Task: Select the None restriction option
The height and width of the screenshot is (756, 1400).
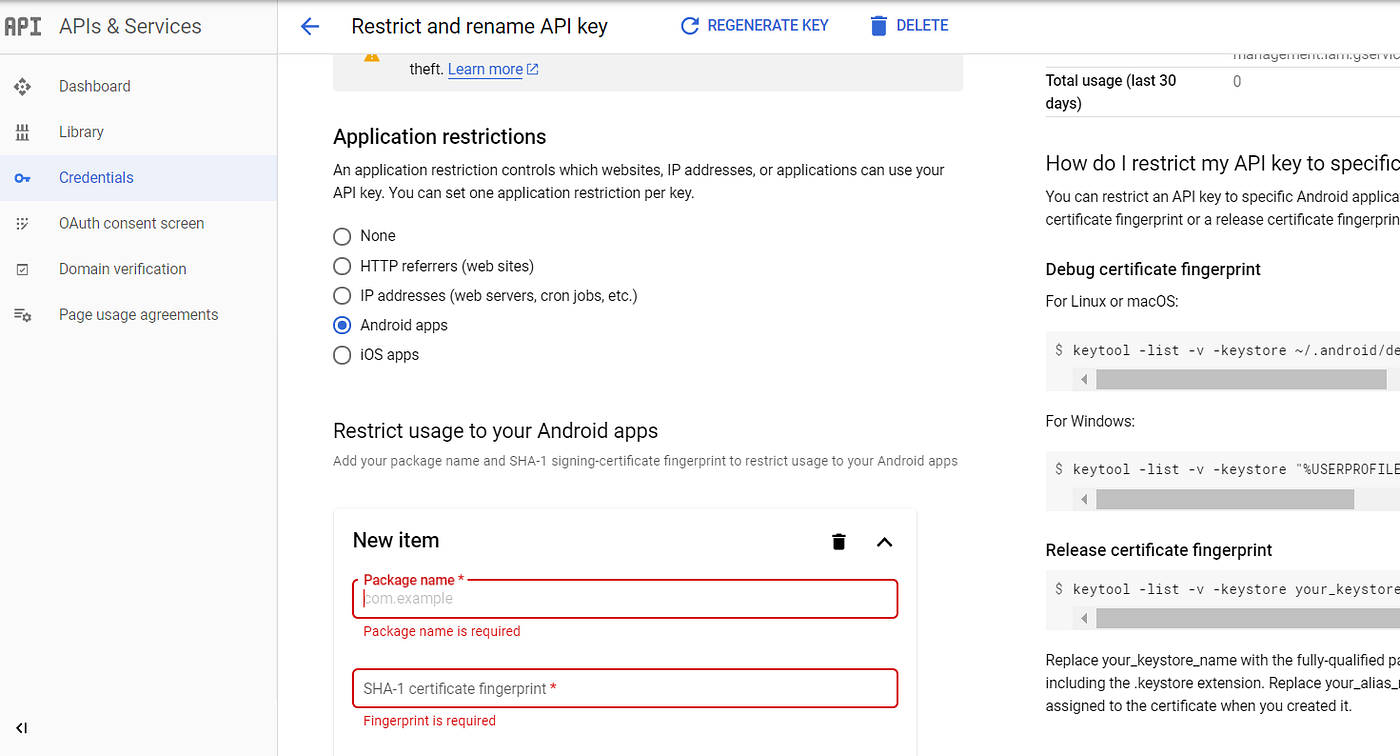Action: (342, 236)
